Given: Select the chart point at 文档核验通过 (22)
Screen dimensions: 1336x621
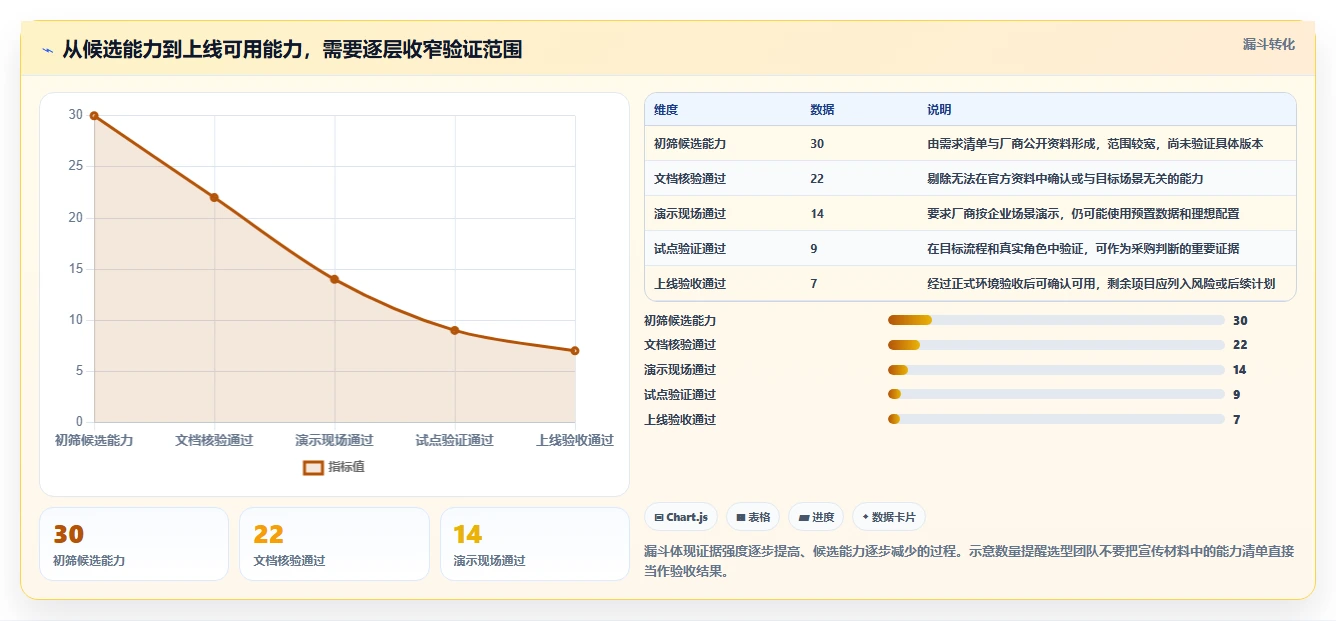Looking at the screenshot, I should point(214,197).
